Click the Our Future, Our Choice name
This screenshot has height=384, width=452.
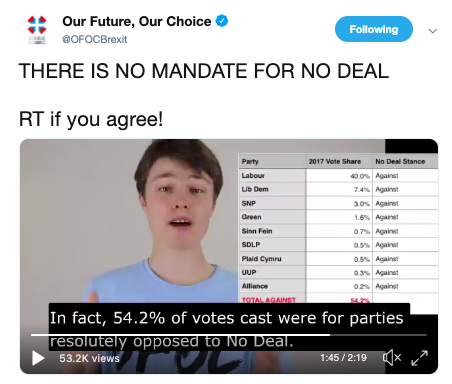(137, 21)
